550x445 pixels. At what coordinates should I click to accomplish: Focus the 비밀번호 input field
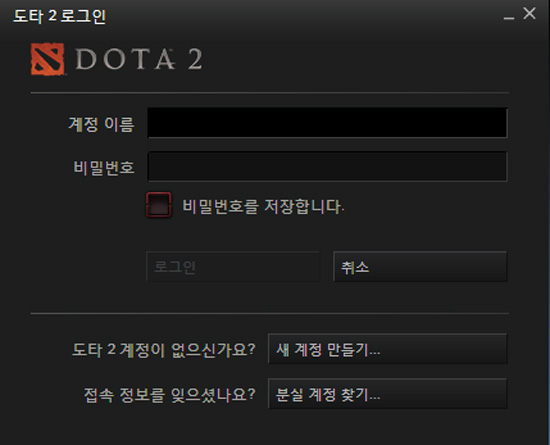tap(327, 166)
